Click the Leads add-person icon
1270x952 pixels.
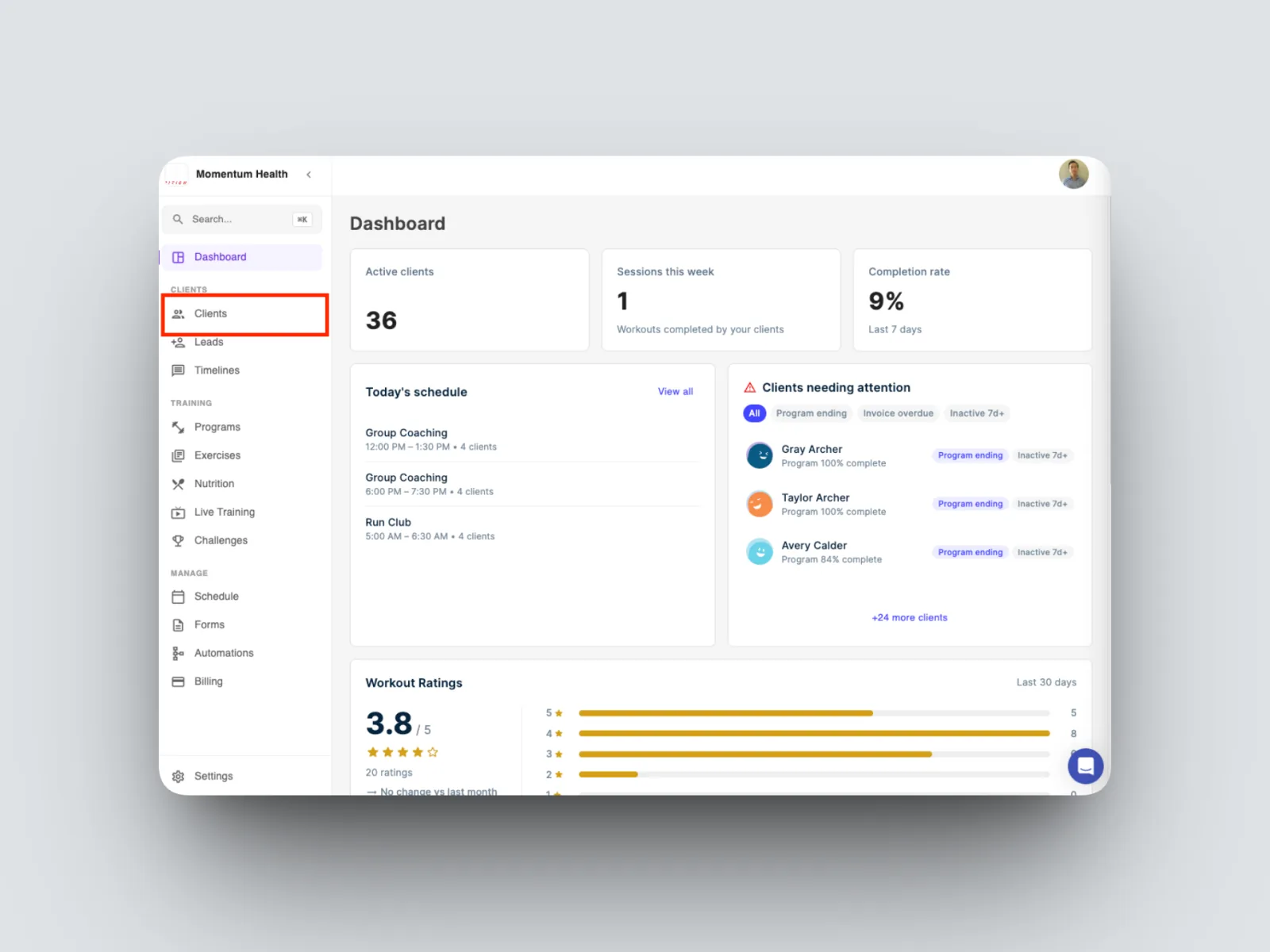178,342
